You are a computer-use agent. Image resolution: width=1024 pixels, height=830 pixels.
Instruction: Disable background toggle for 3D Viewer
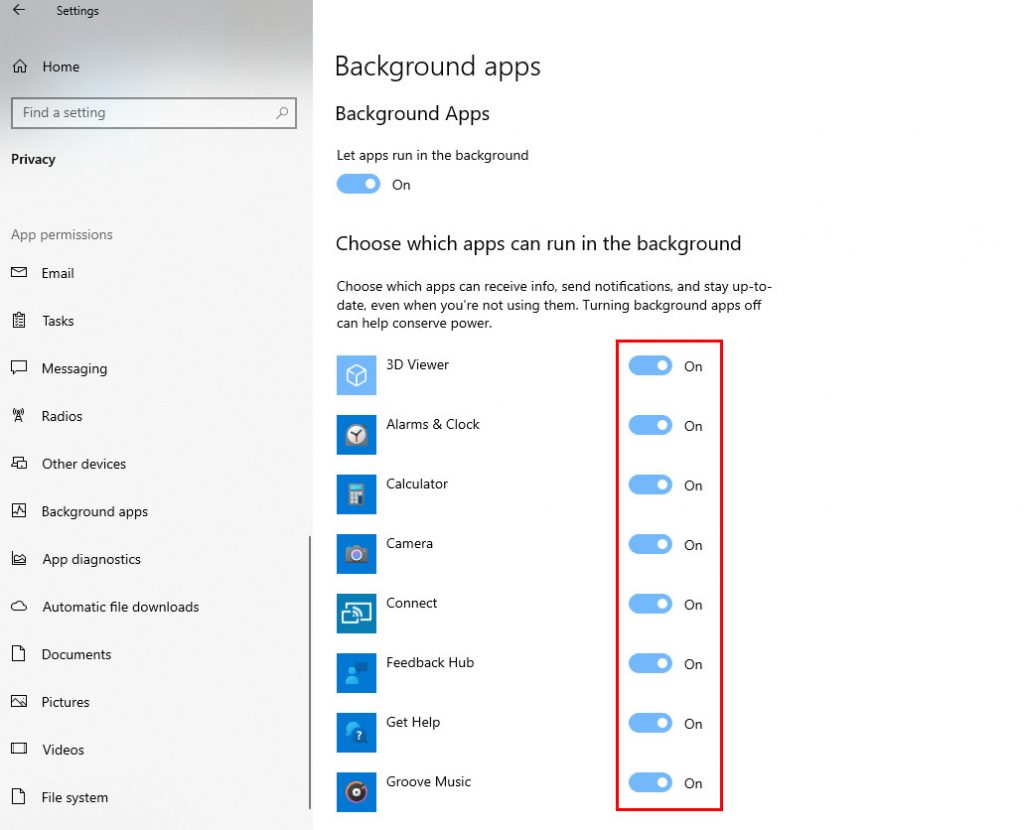(650, 366)
